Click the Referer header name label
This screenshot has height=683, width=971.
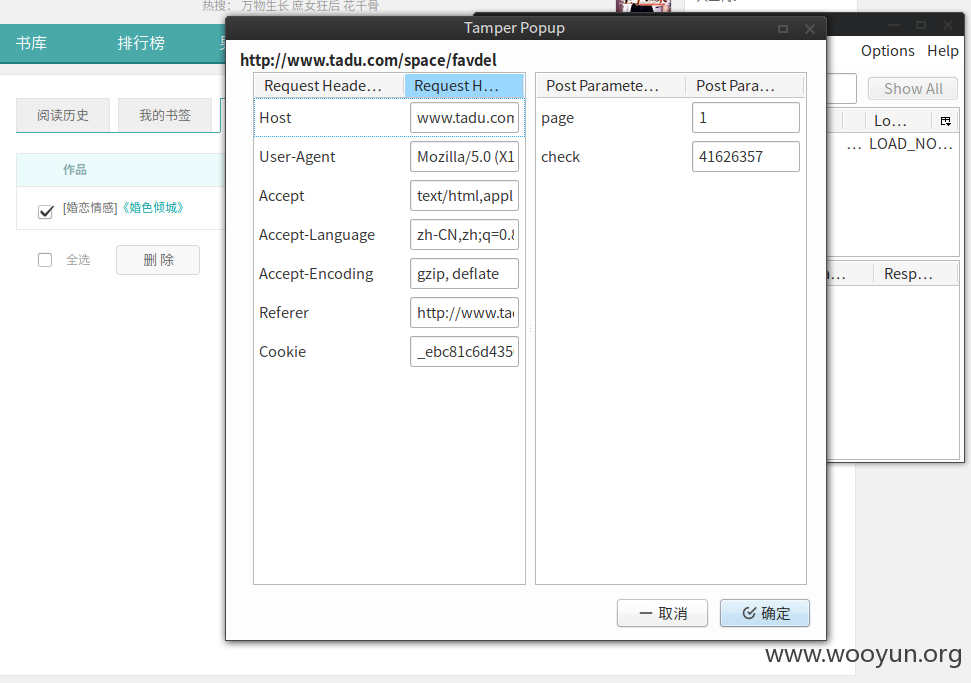[284, 313]
